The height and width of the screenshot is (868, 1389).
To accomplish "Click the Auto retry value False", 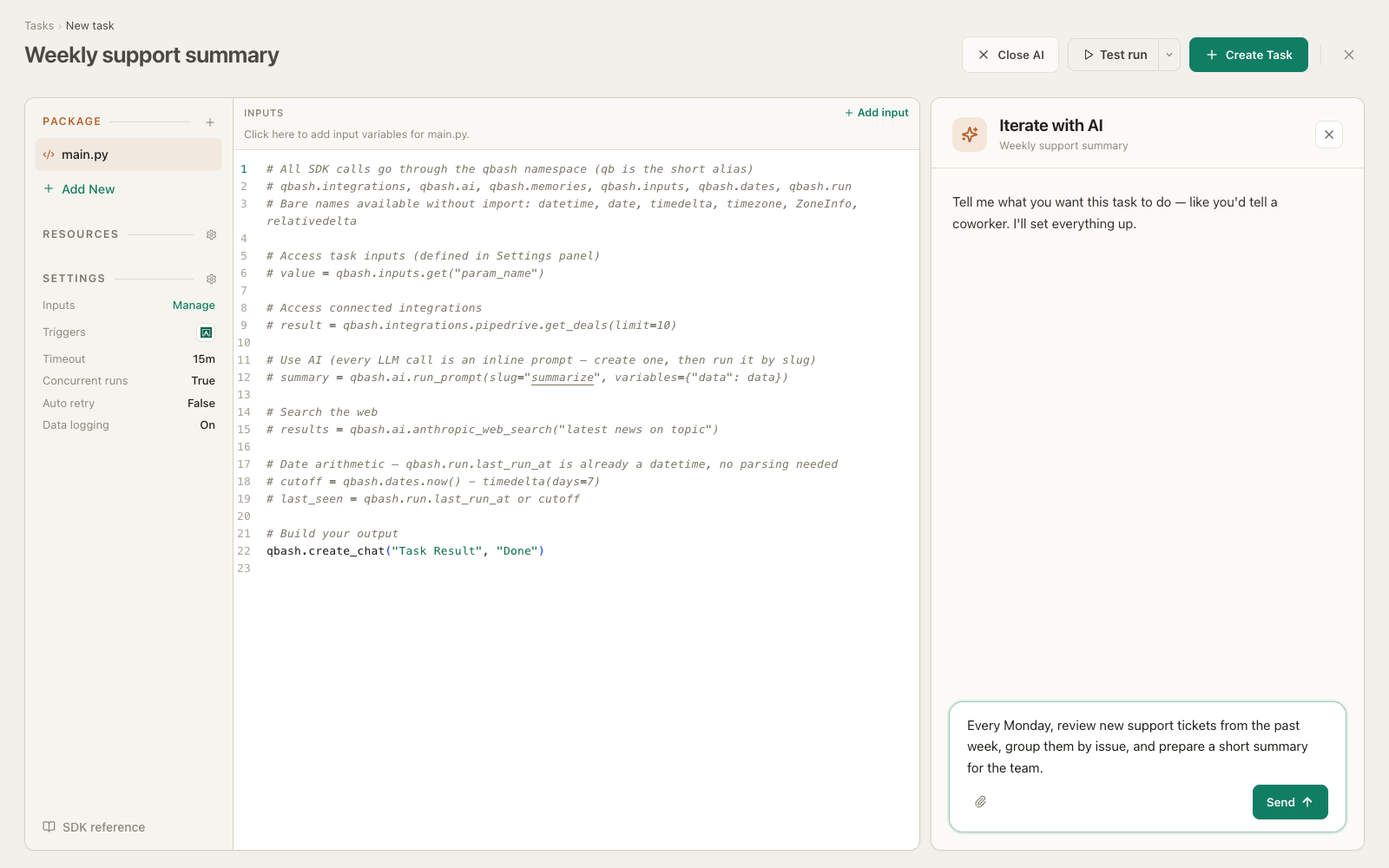I will (x=201, y=404).
